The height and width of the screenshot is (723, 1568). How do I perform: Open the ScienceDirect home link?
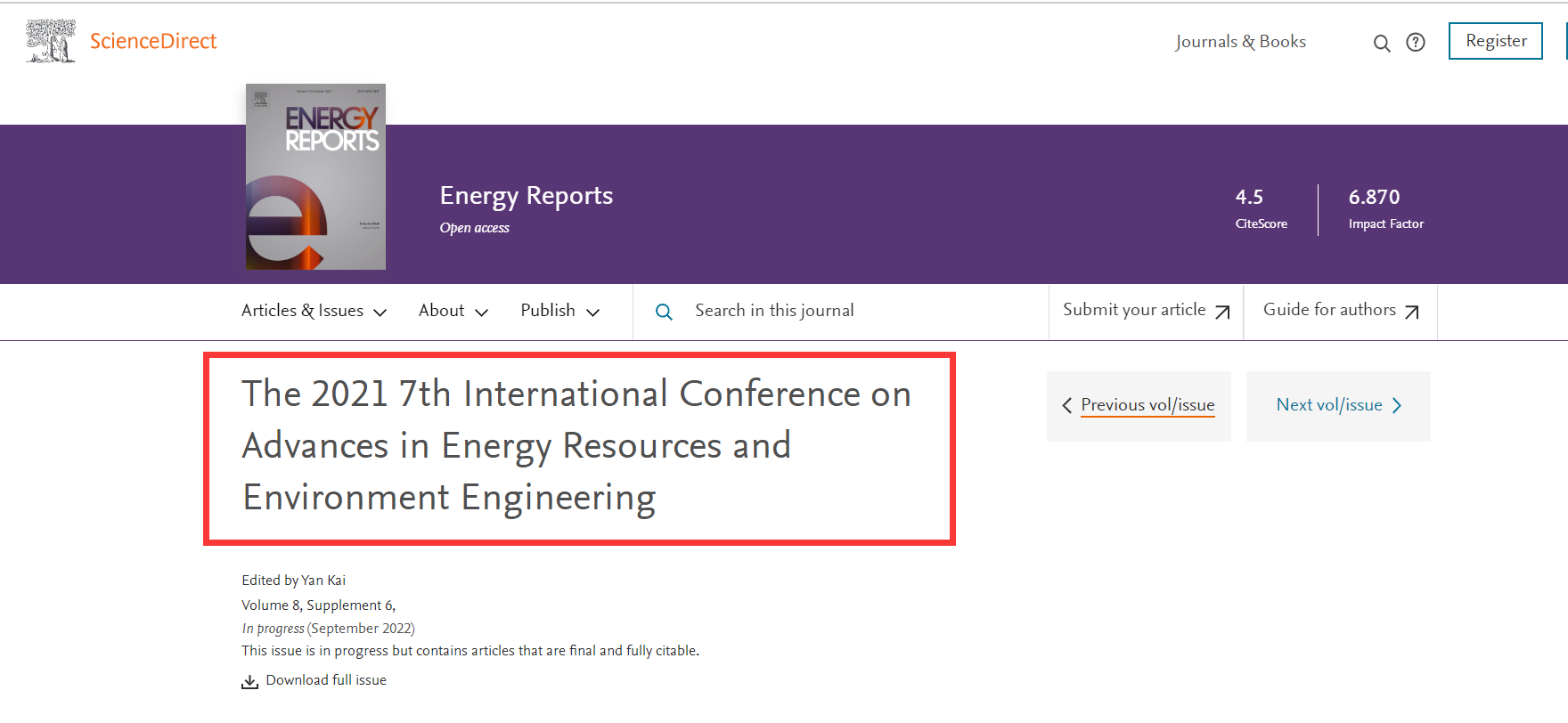(x=153, y=41)
